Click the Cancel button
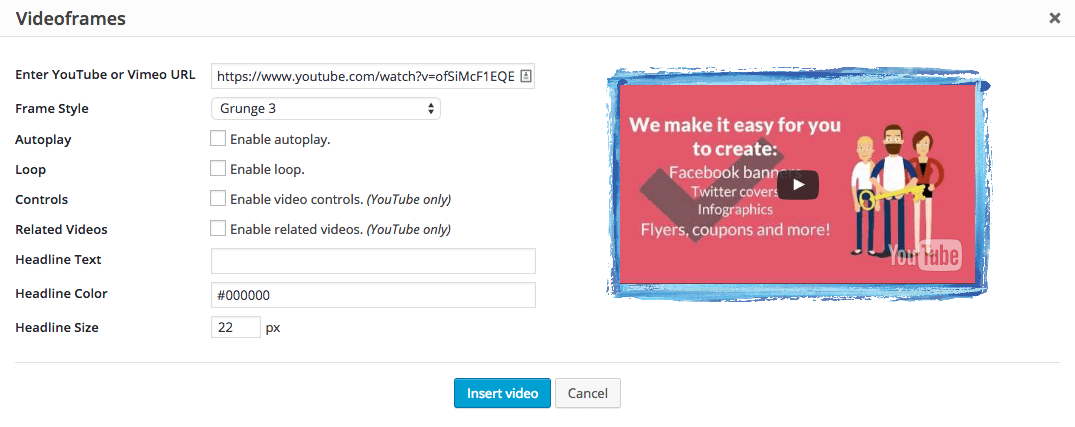1075x427 pixels. tap(588, 393)
